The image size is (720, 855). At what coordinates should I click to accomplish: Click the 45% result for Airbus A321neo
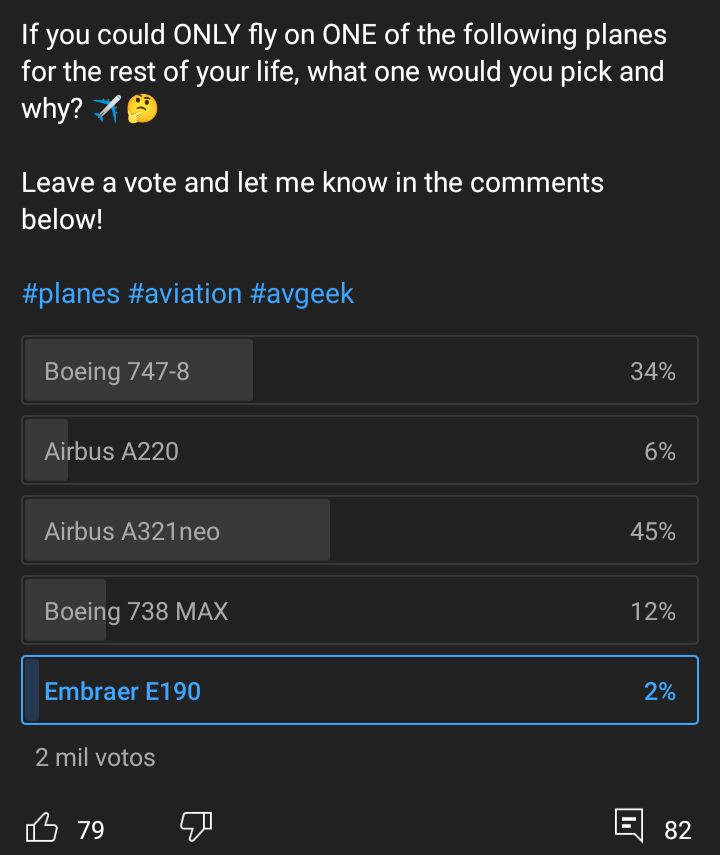pos(652,532)
